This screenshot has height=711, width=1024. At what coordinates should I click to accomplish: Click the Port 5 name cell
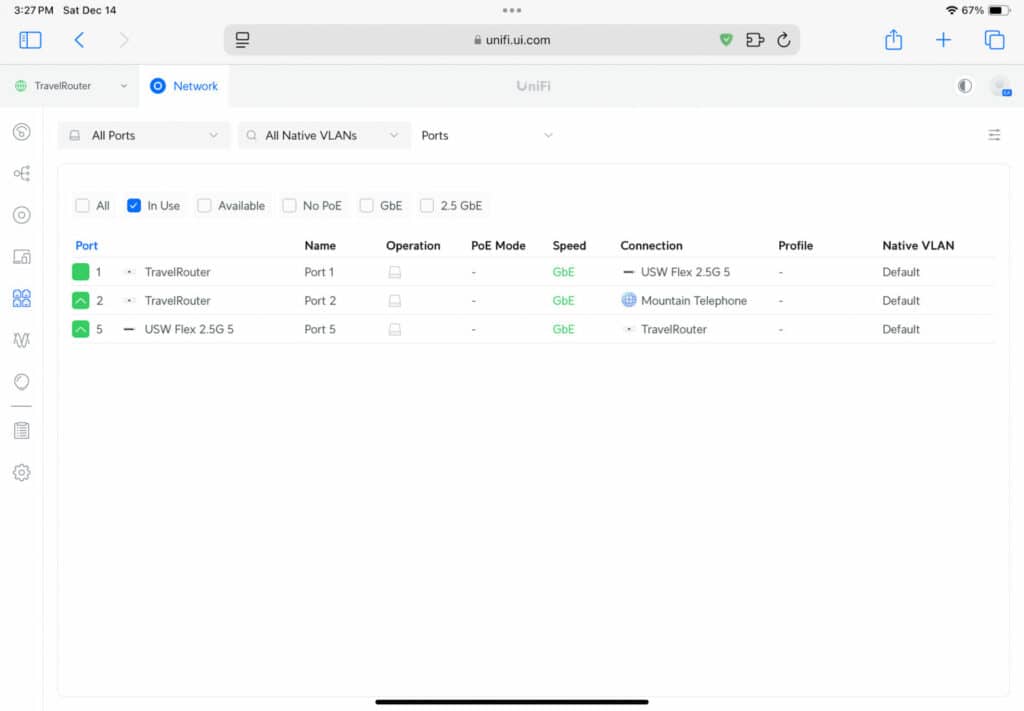320,329
